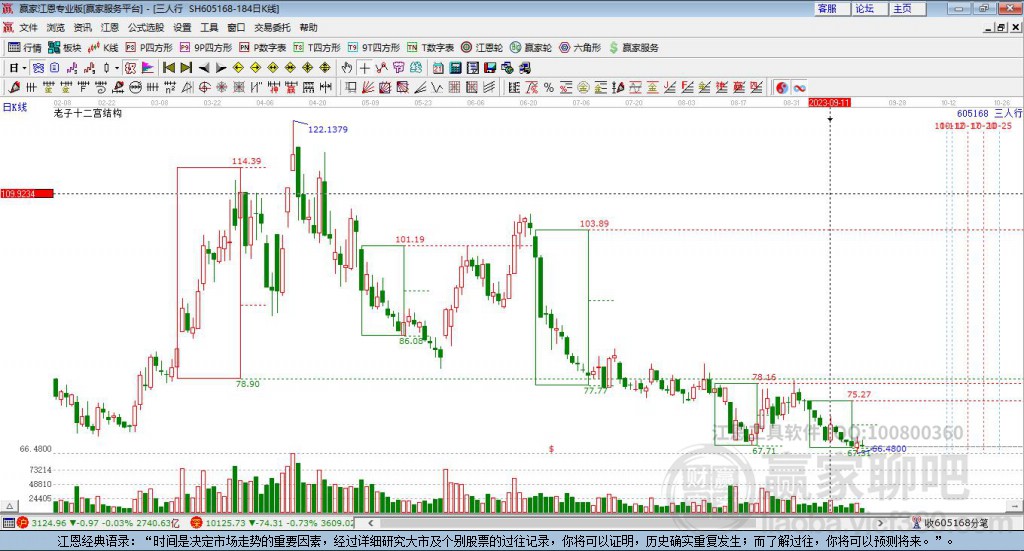Switch to the K线 chart view

[x=103, y=48]
